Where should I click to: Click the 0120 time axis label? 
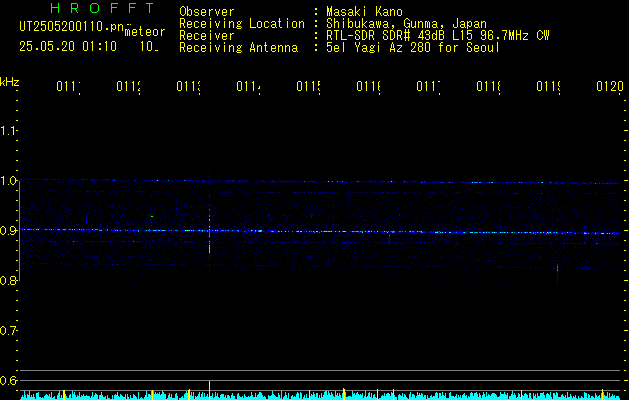point(610,86)
